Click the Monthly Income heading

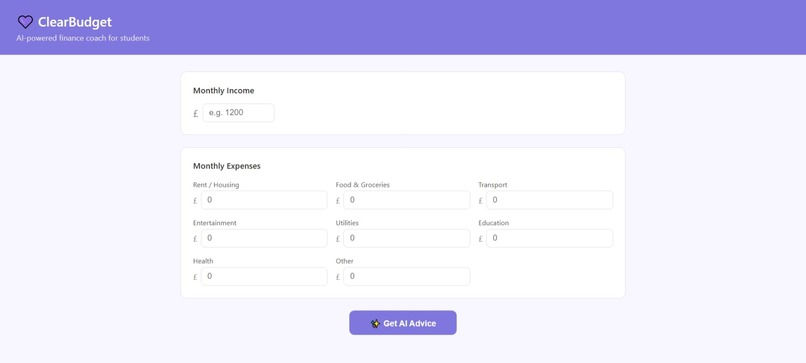[x=224, y=90]
